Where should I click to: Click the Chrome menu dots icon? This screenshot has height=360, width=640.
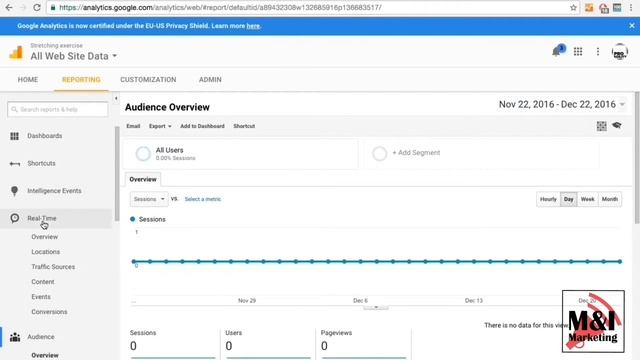(x=631, y=8)
